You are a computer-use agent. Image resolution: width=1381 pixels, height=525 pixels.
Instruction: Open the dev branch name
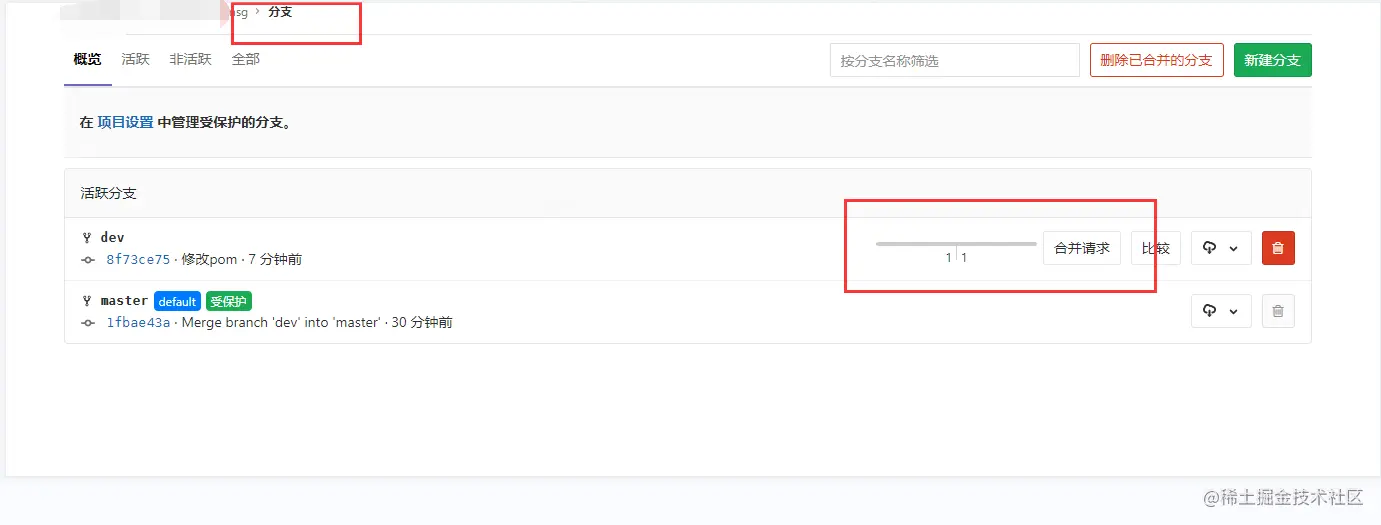[x=112, y=238]
